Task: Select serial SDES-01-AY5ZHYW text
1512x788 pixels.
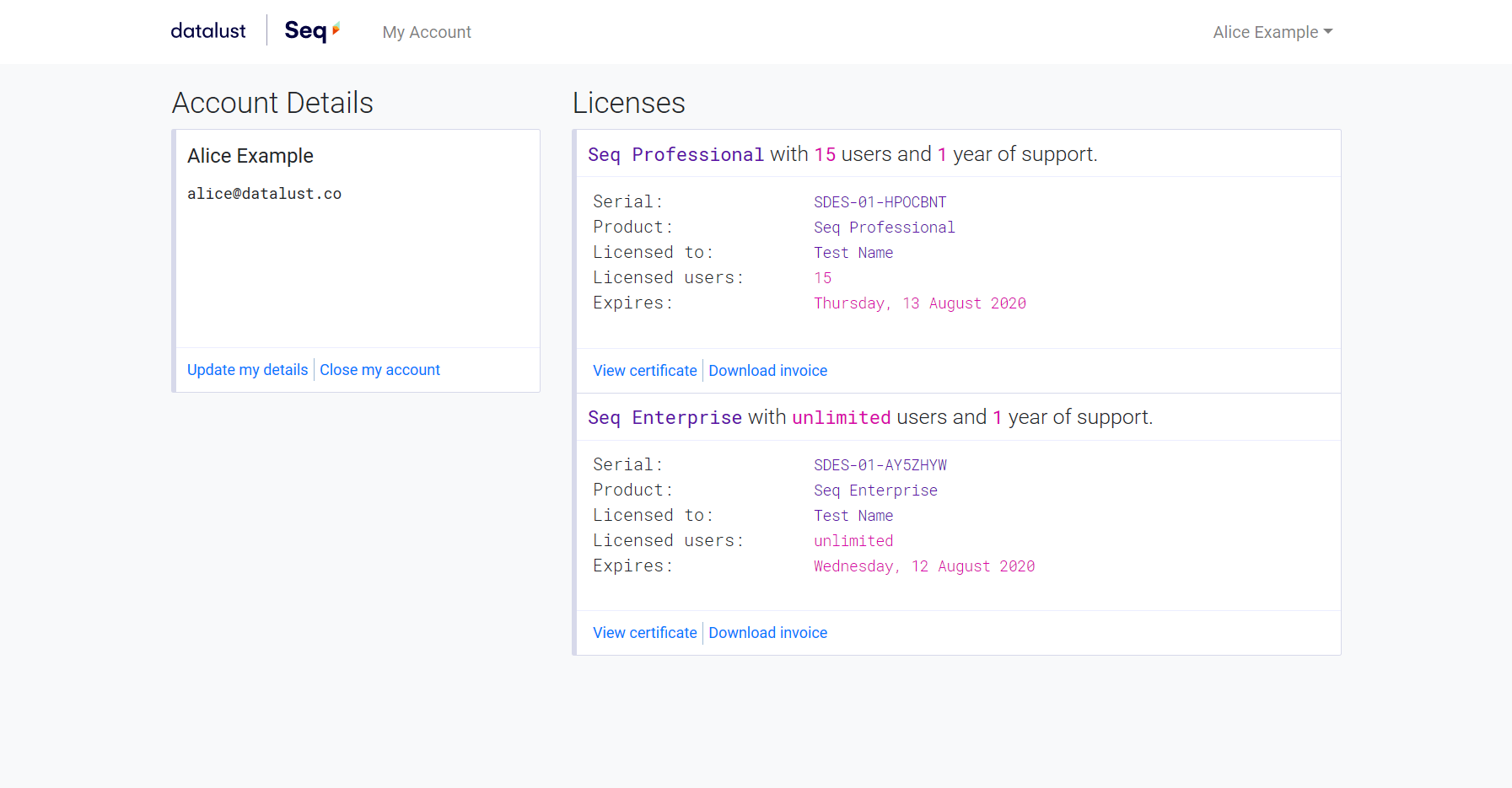Action: 880,465
